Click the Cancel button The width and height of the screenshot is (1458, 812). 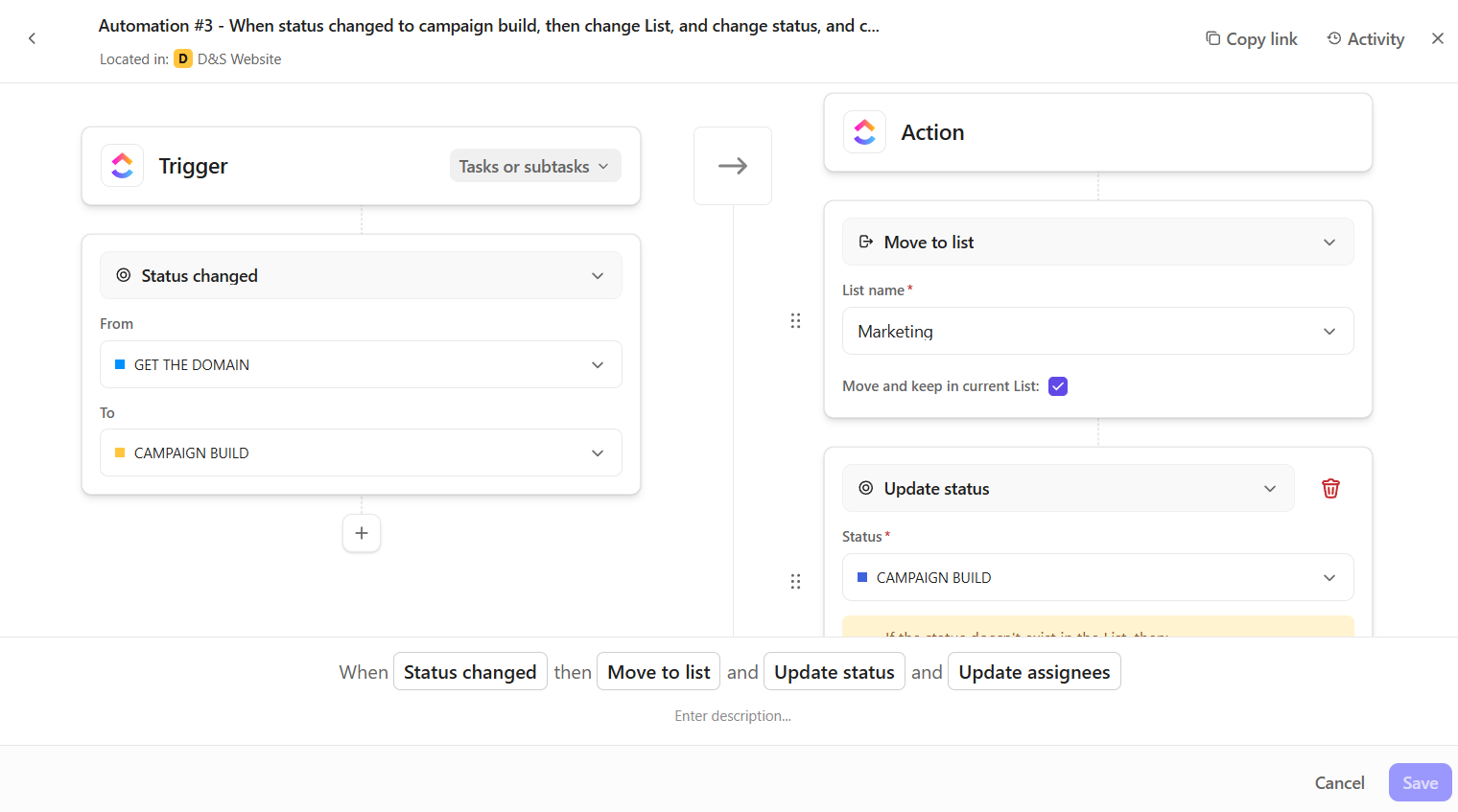pos(1339,782)
